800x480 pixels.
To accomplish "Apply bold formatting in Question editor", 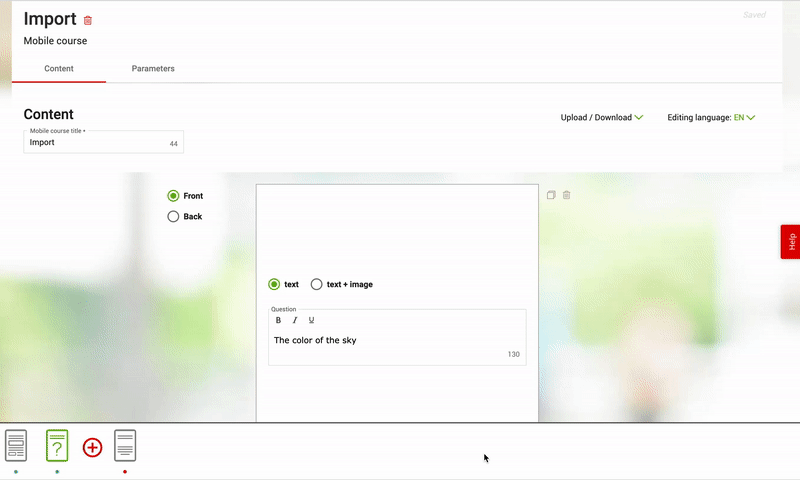I will pos(278,320).
